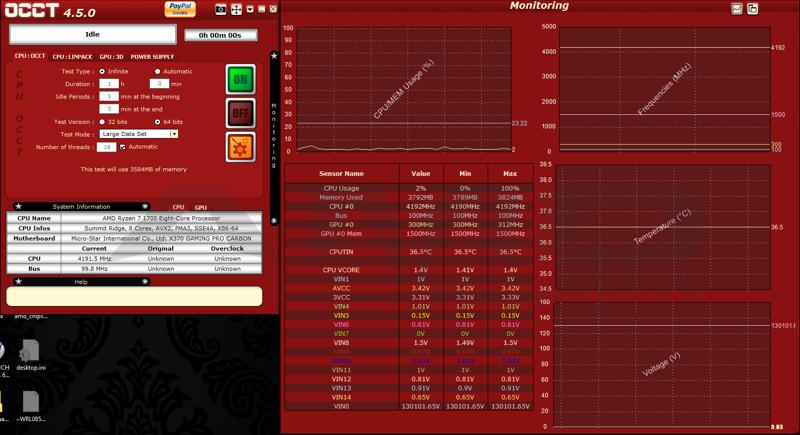800x435 pixels.
Task: Click the Max column header
Action: [510, 173]
